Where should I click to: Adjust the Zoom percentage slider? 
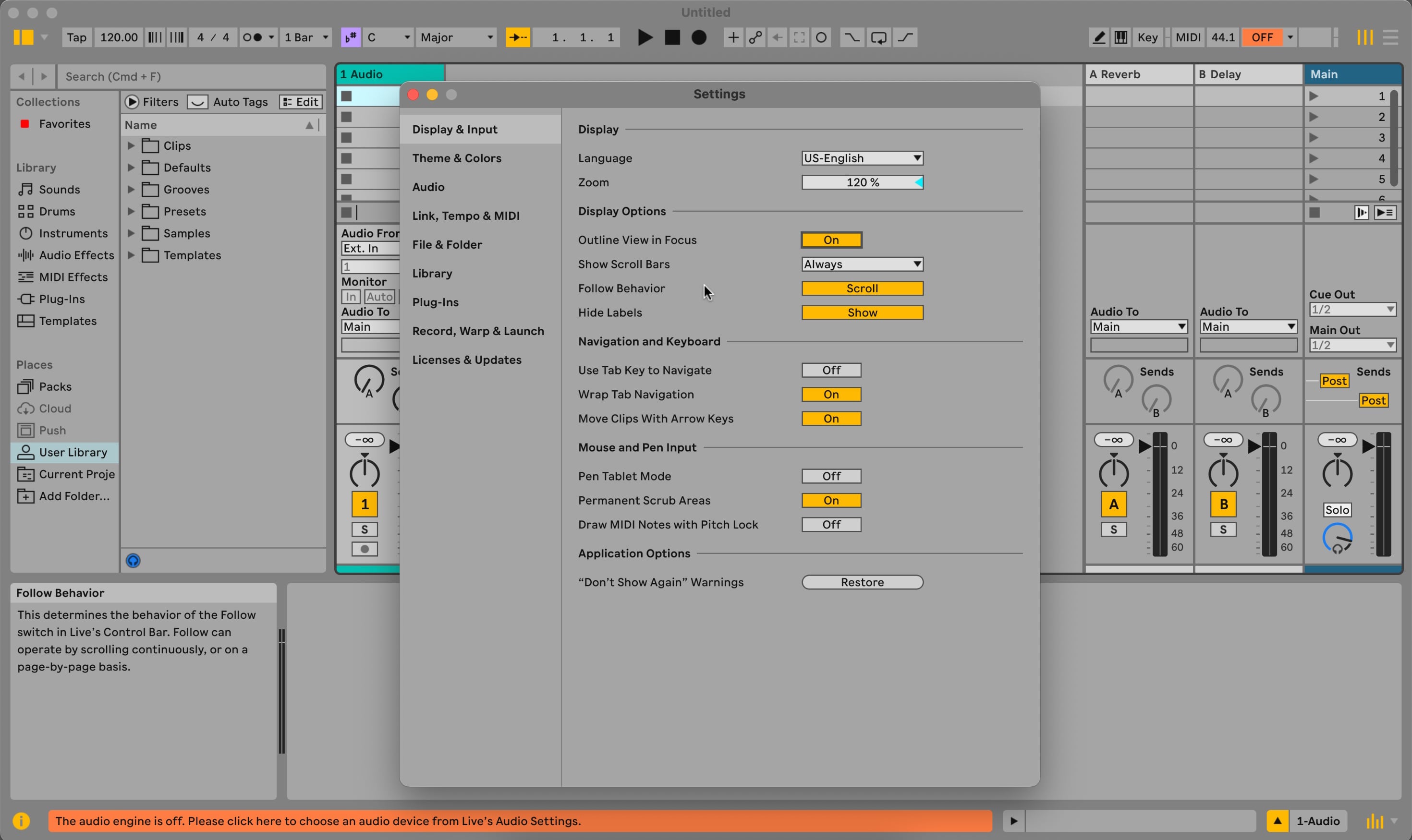pyautogui.click(x=862, y=182)
